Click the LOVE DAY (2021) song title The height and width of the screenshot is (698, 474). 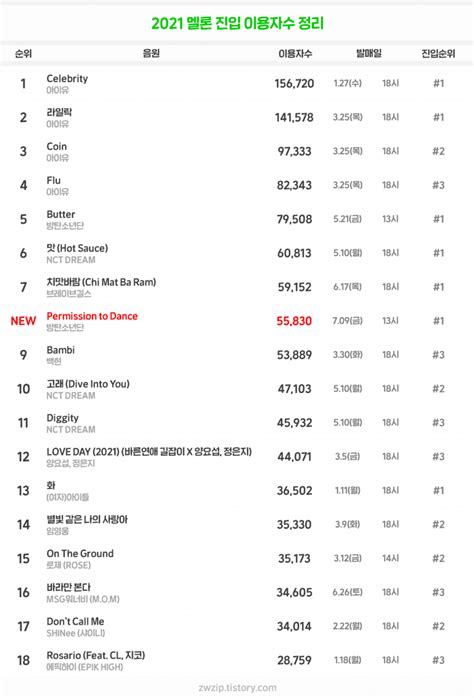coord(149,452)
